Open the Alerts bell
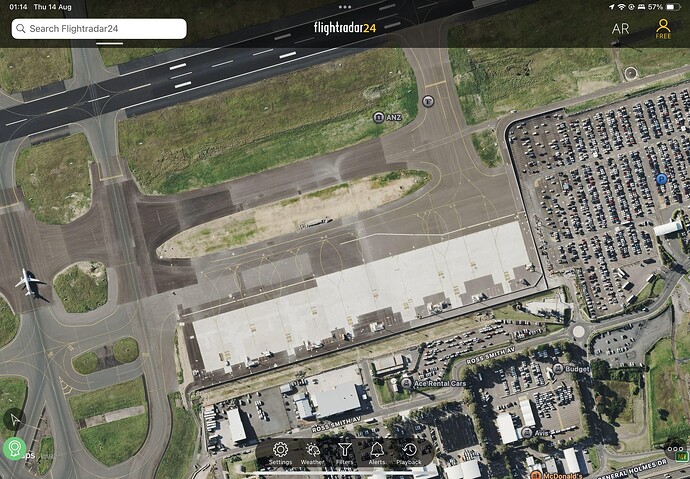Screen dimensions: 690x479 tap(377, 454)
